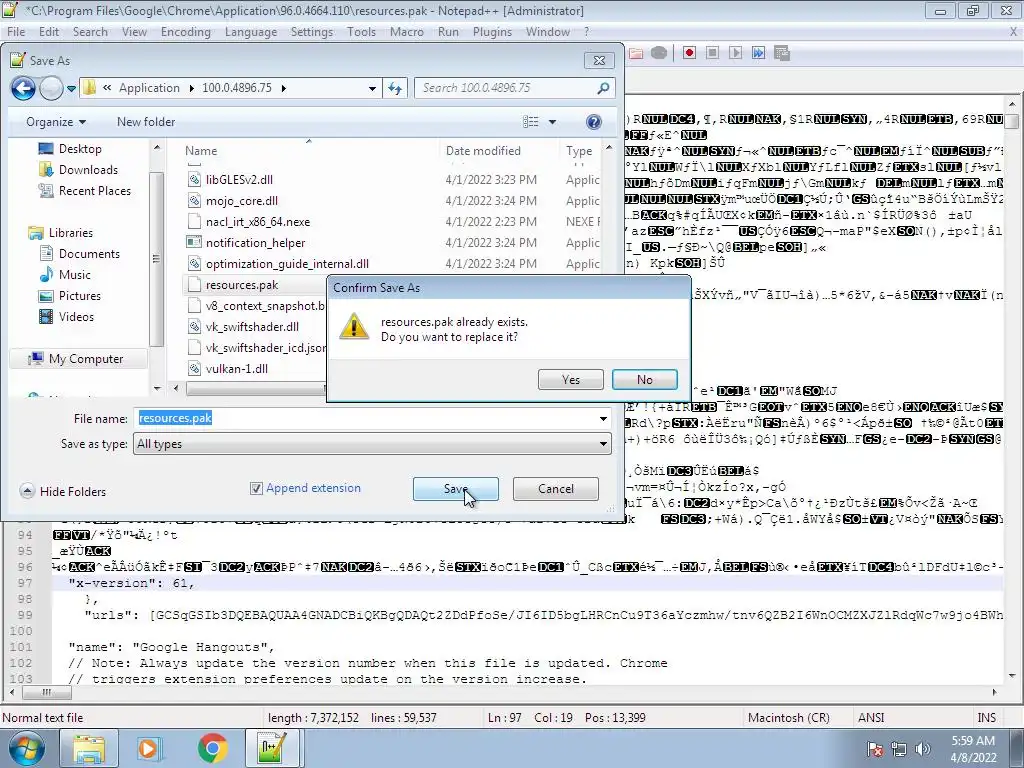Viewport: 1024px width, 768px height.
Task: Click the network tray icon
Action: click(899, 749)
